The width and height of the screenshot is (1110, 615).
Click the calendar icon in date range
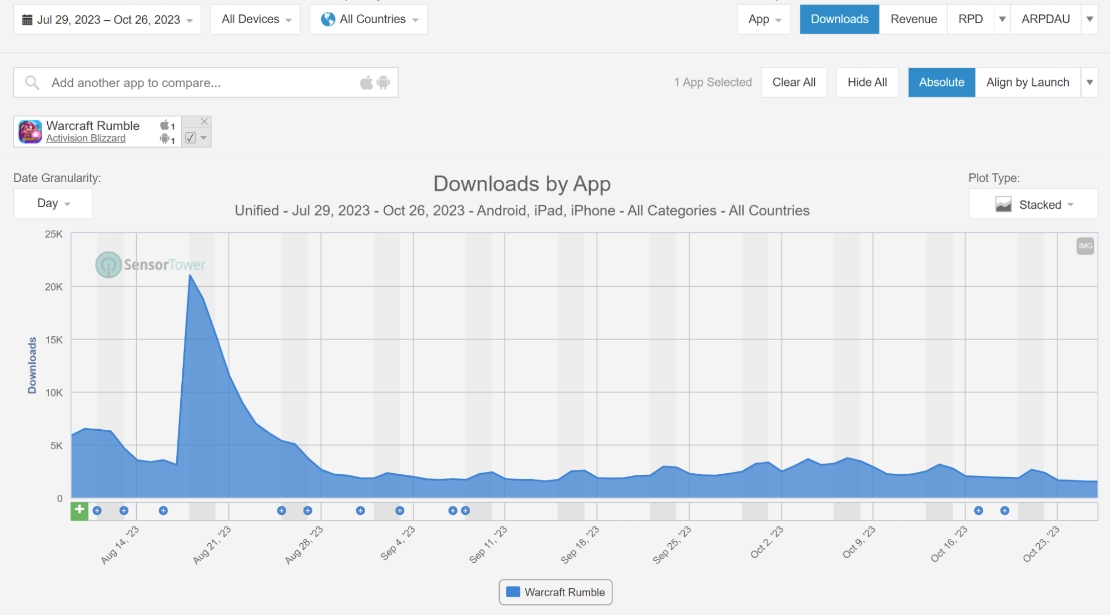pyautogui.click(x=27, y=20)
